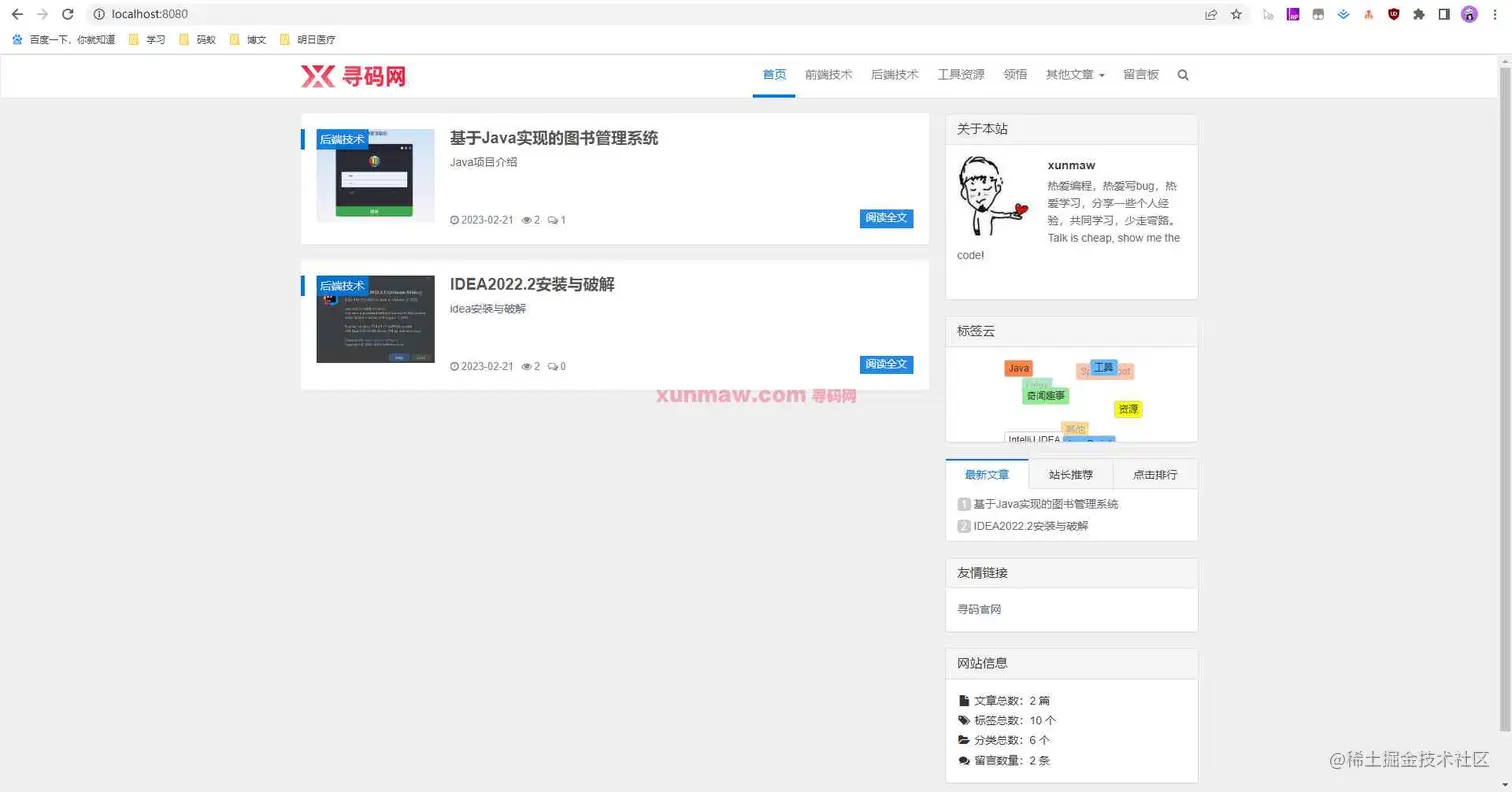Toggle the bookmark star in the address bar
The height and width of the screenshot is (792, 1512).
(x=1237, y=14)
